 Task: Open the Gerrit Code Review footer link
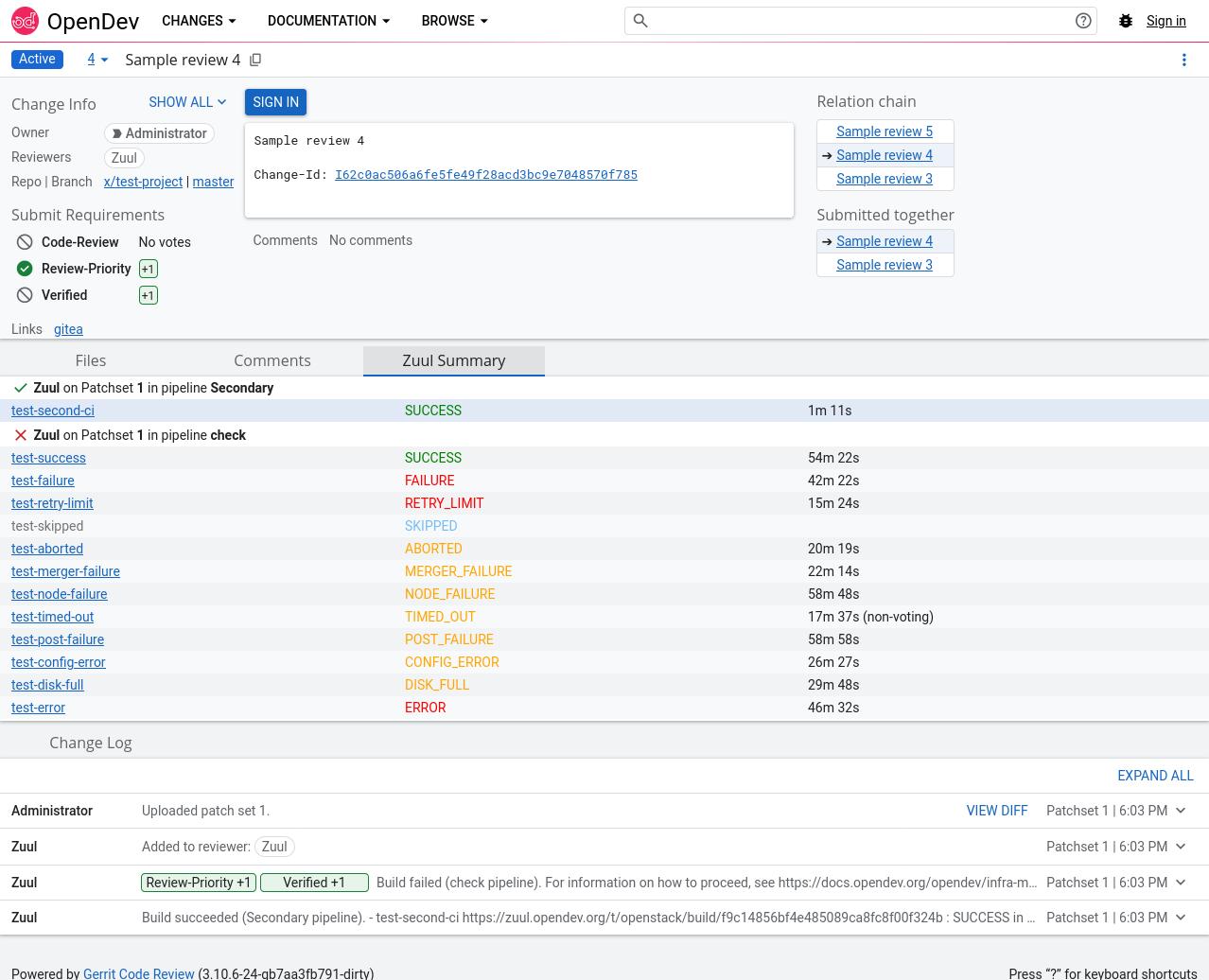139,973
